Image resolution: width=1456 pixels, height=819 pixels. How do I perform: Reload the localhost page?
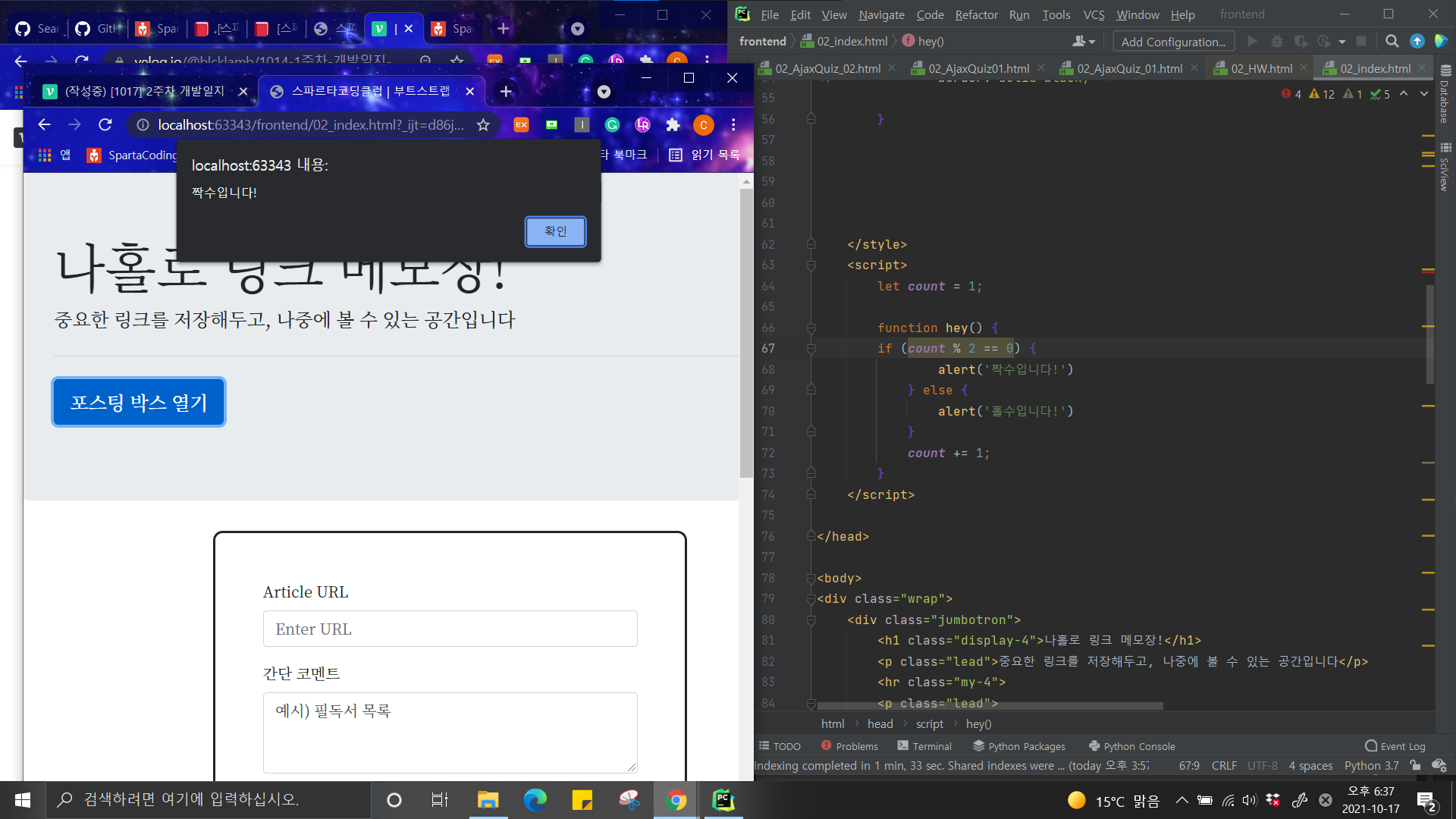click(105, 124)
